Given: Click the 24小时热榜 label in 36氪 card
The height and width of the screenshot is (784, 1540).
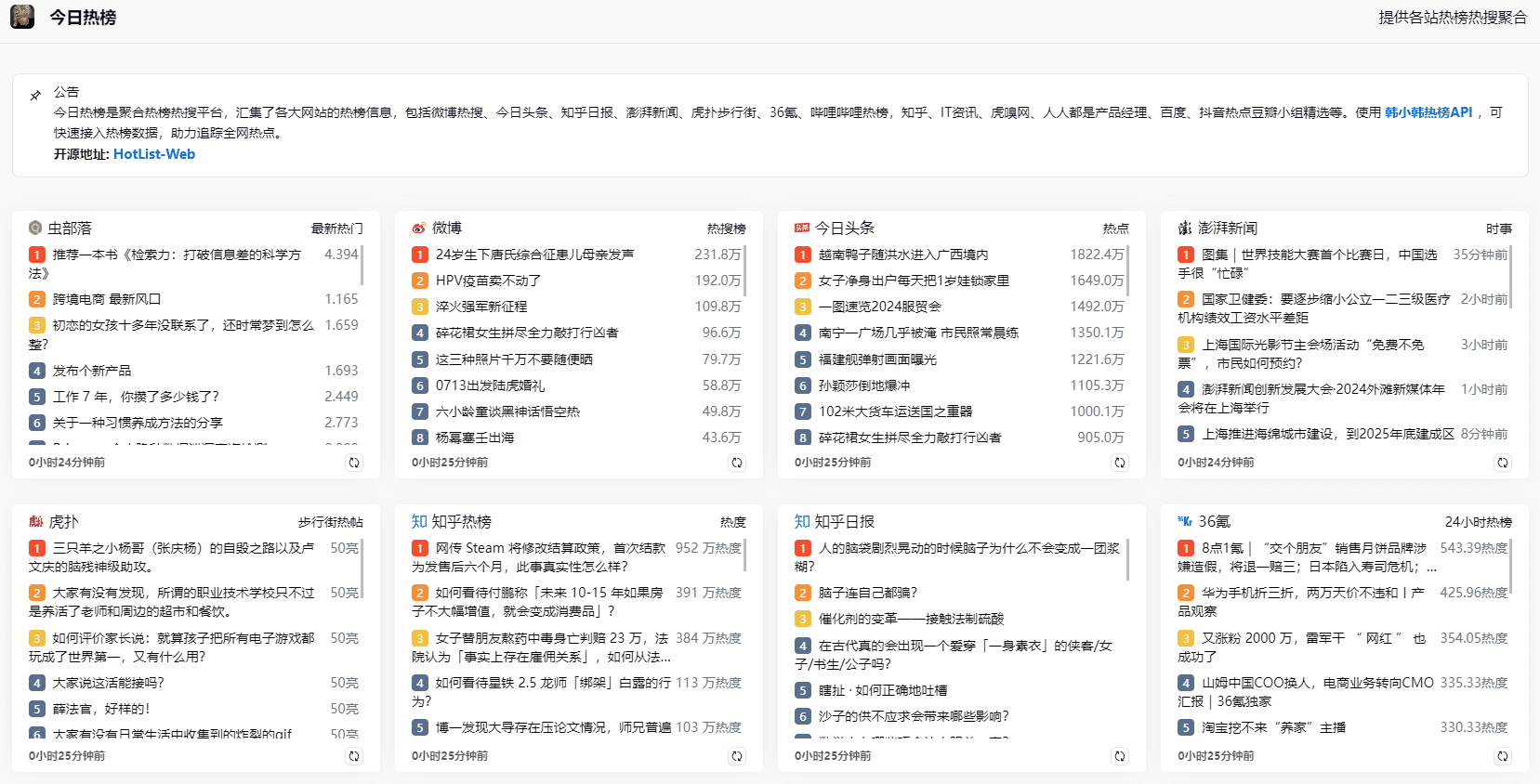Looking at the screenshot, I should click(1478, 522).
